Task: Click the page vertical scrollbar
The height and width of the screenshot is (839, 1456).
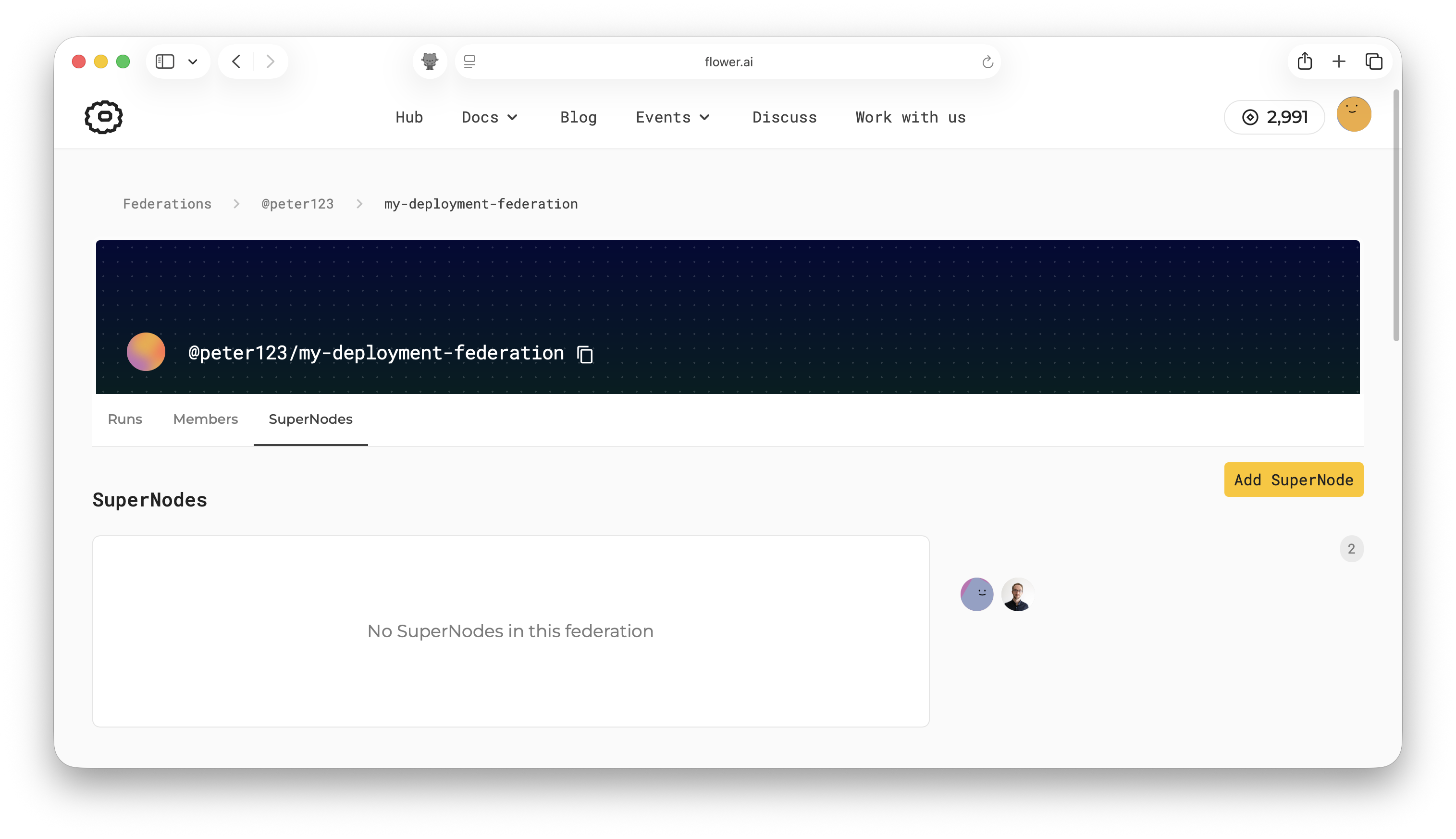Action: click(1396, 215)
